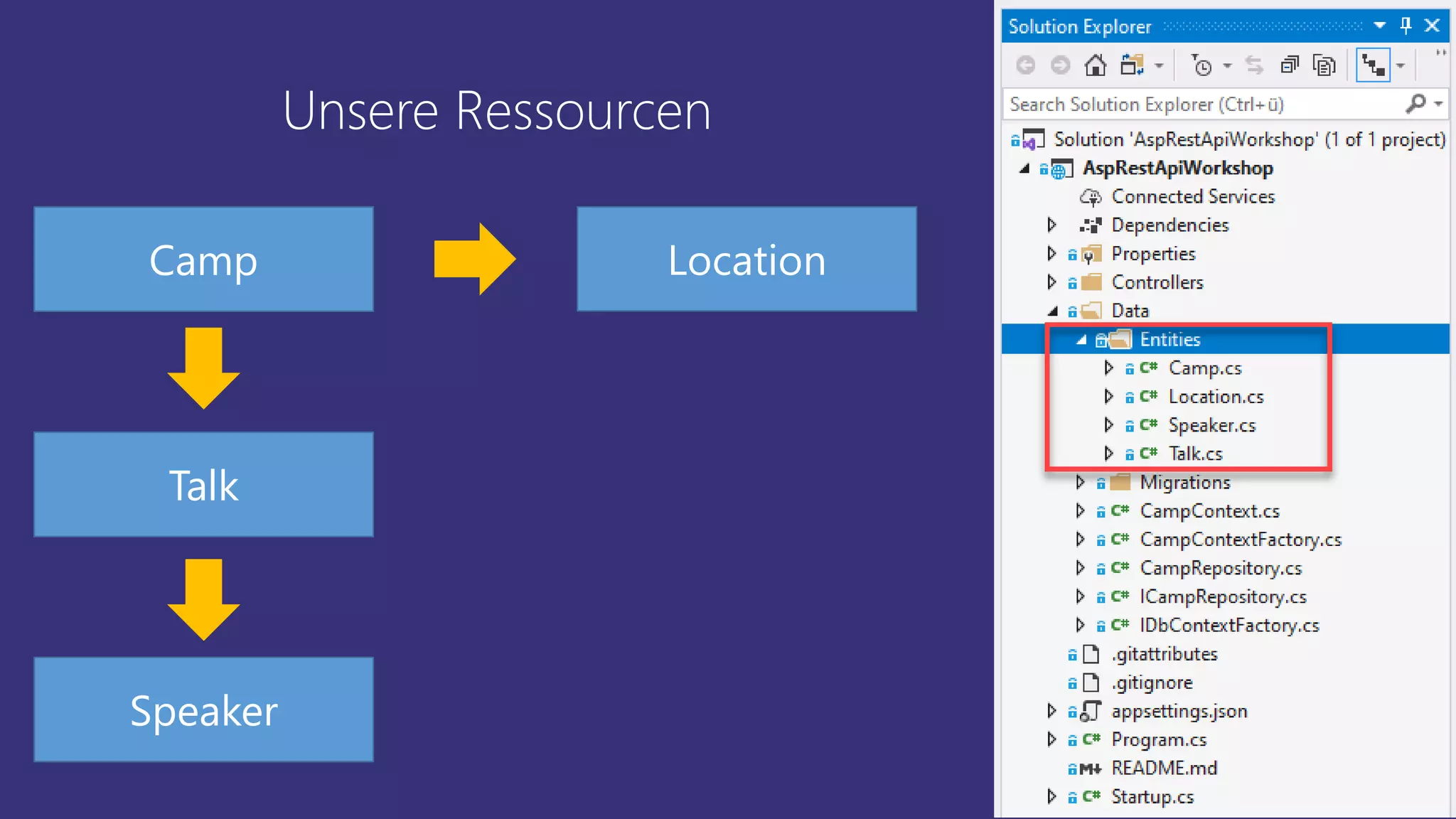Click the Show All Files icon
Image resolution: width=1456 pixels, height=819 pixels.
pos(1324,65)
